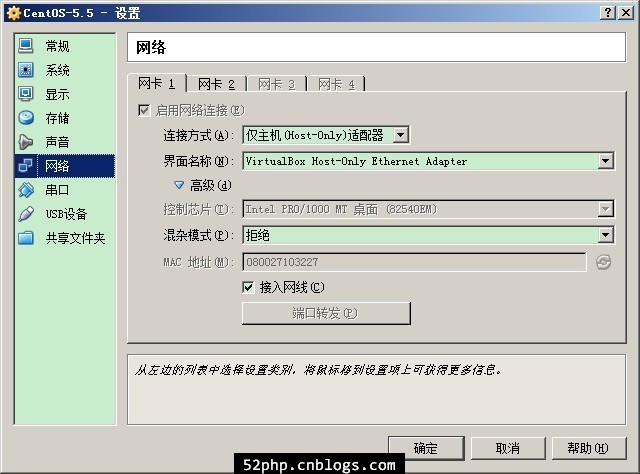Click the 常规 (General) monitor icon
The image size is (640, 474).
(26, 46)
